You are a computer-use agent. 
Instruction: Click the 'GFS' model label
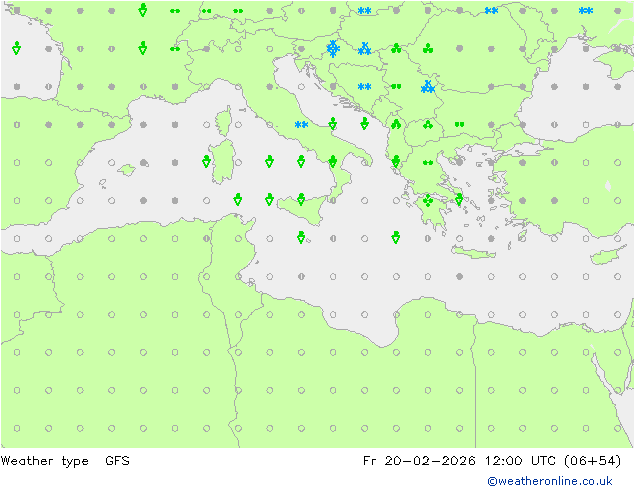point(117,461)
